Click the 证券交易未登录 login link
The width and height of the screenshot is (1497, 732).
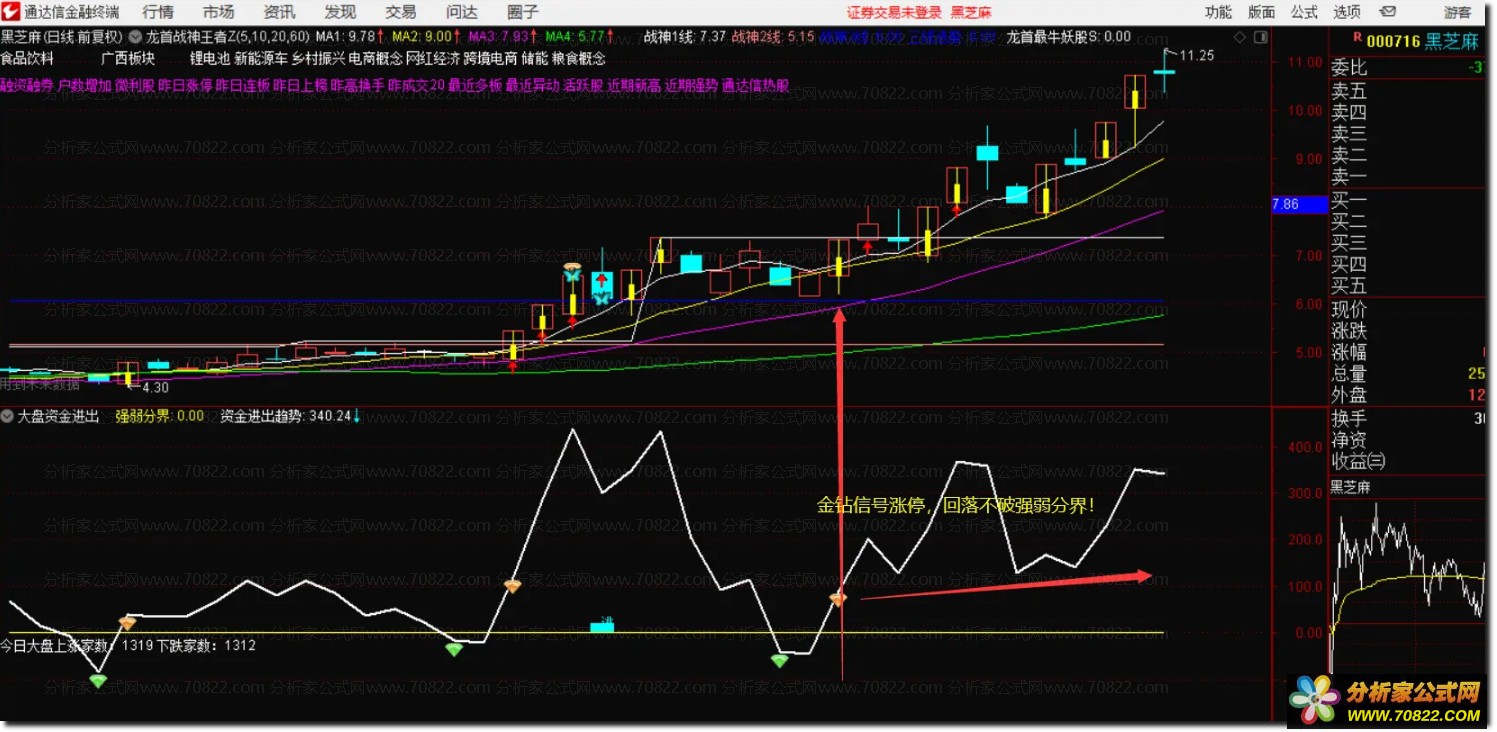tap(894, 12)
